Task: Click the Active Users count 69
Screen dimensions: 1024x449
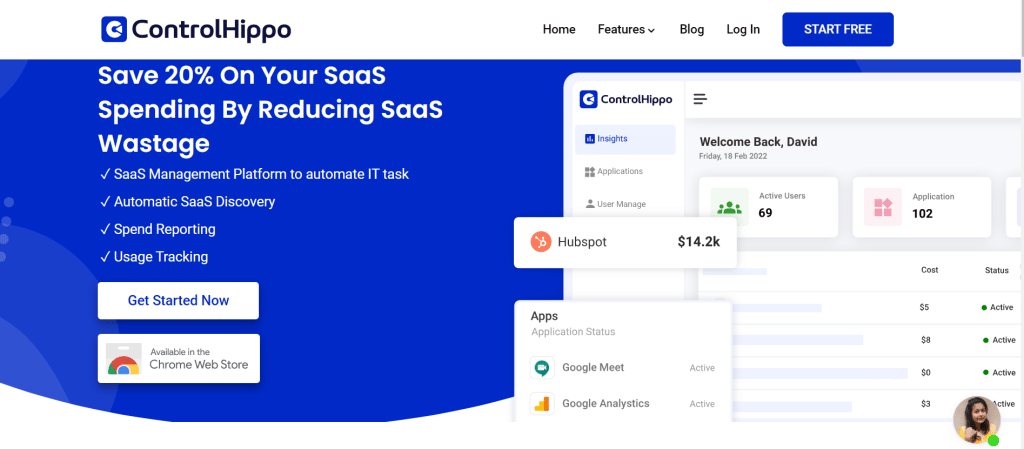Action: (x=765, y=213)
